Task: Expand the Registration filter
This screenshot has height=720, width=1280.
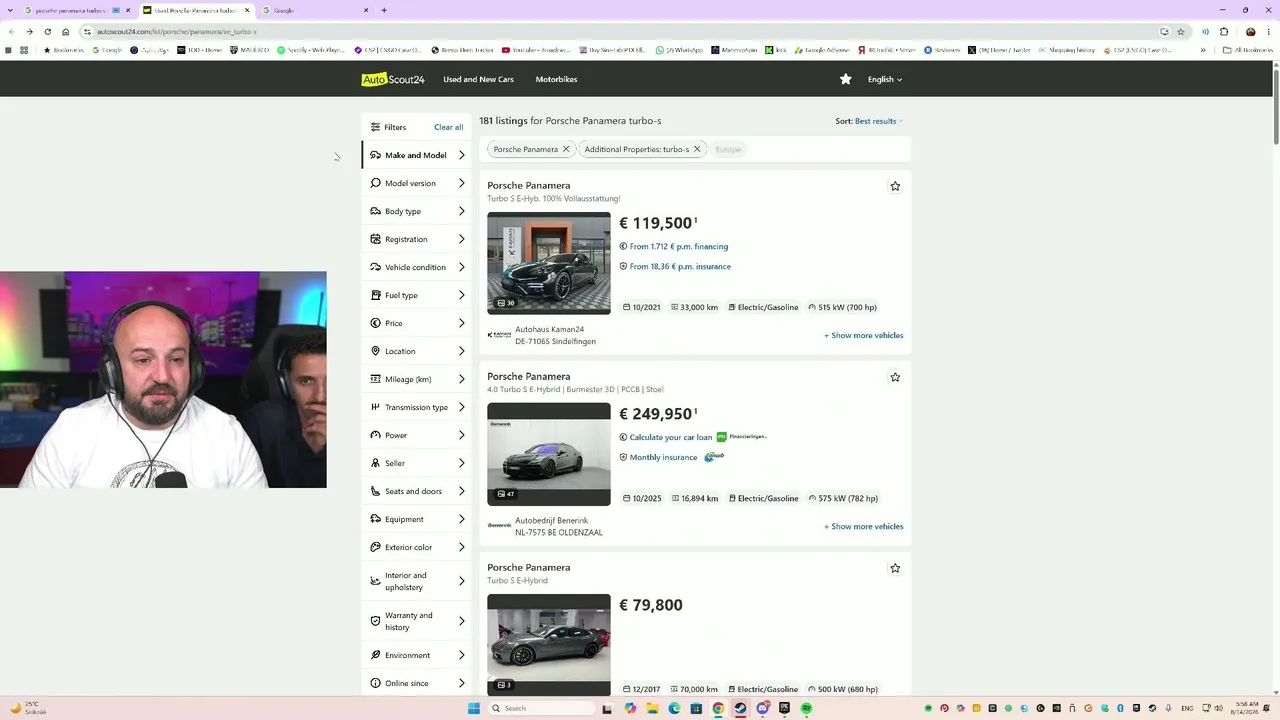Action: [417, 239]
